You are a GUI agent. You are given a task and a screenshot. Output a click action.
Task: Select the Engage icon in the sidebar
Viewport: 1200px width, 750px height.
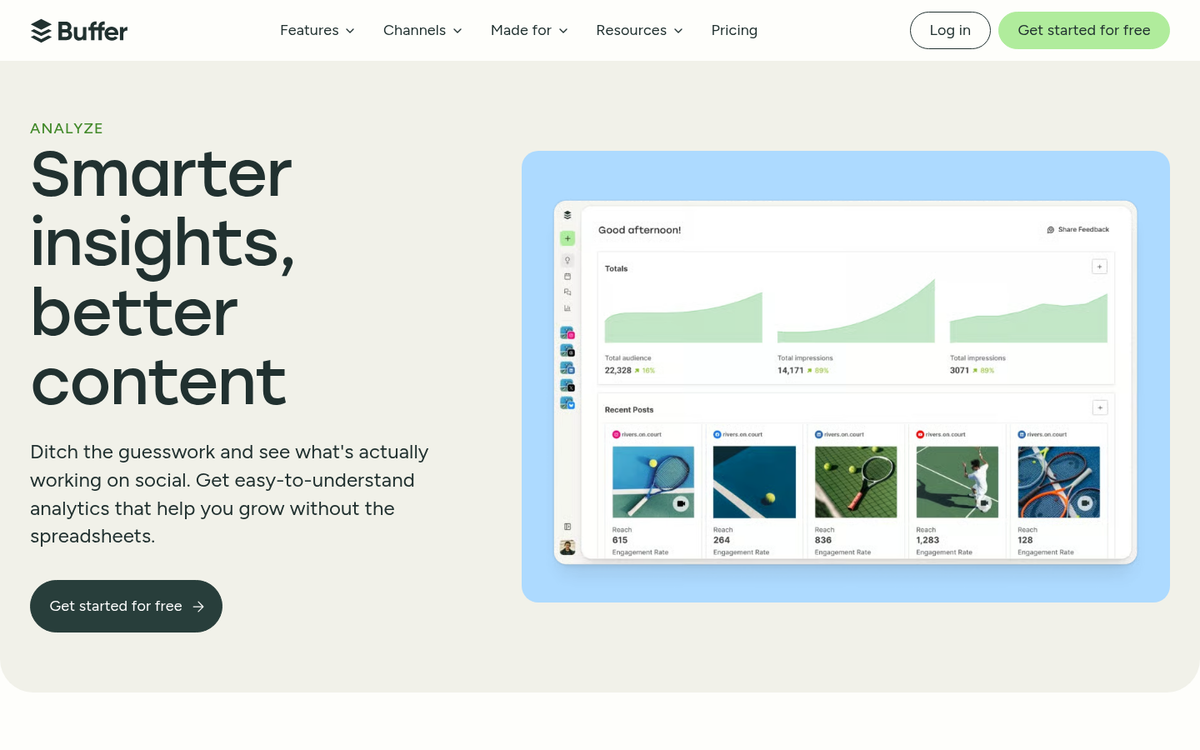[x=567, y=289]
